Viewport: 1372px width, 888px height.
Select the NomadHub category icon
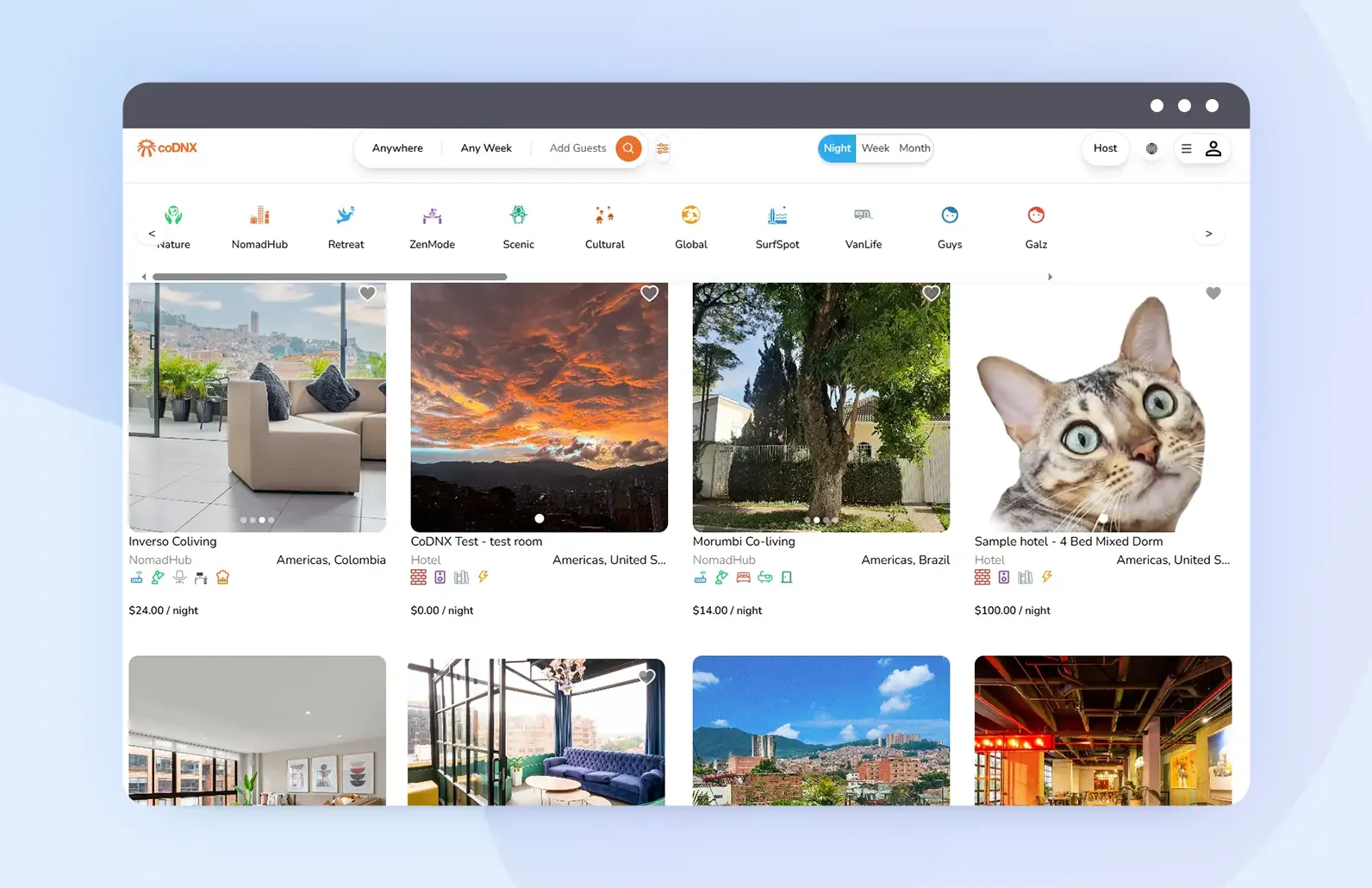pos(259,215)
